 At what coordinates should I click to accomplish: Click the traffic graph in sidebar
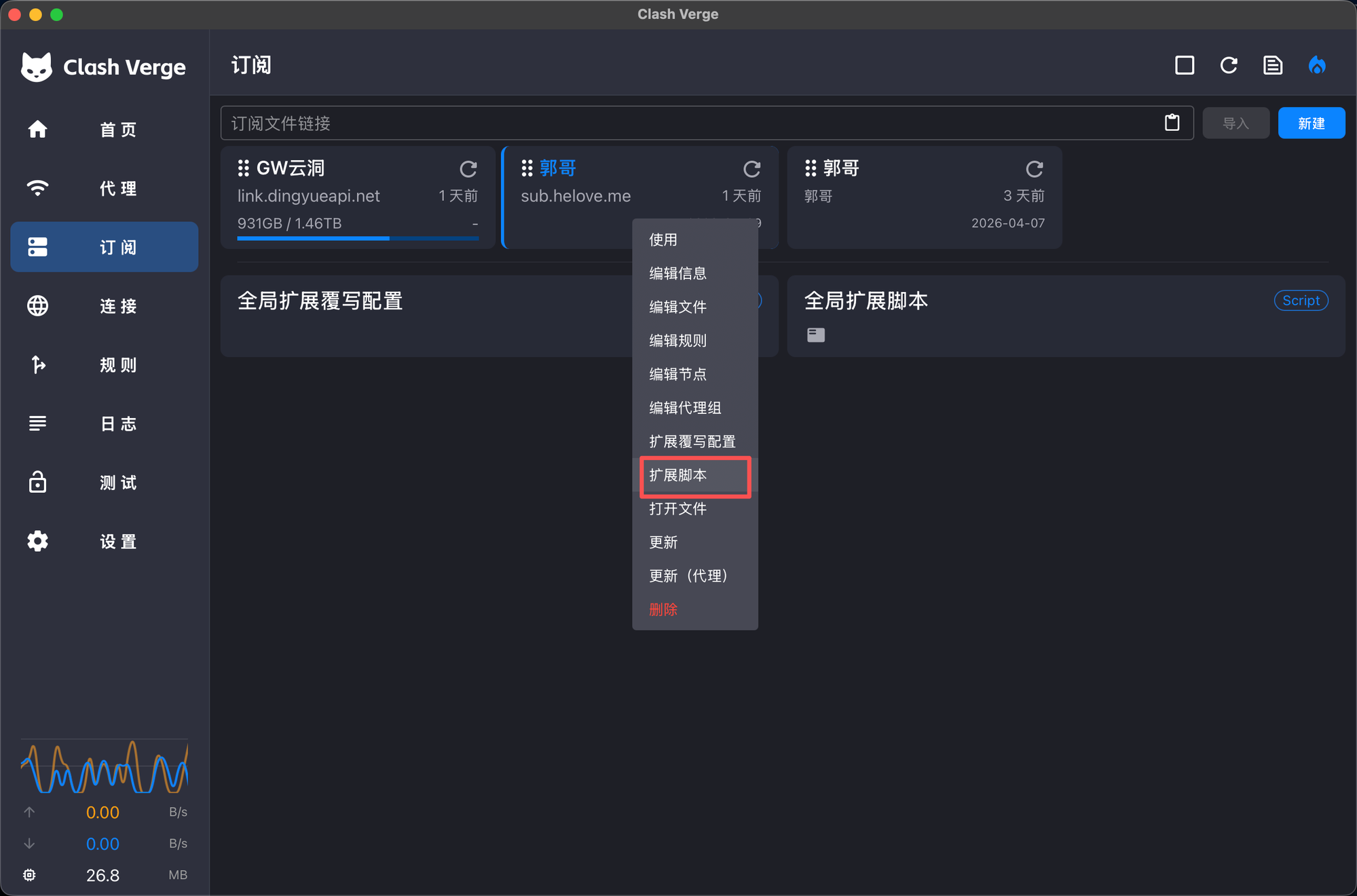(105, 767)
